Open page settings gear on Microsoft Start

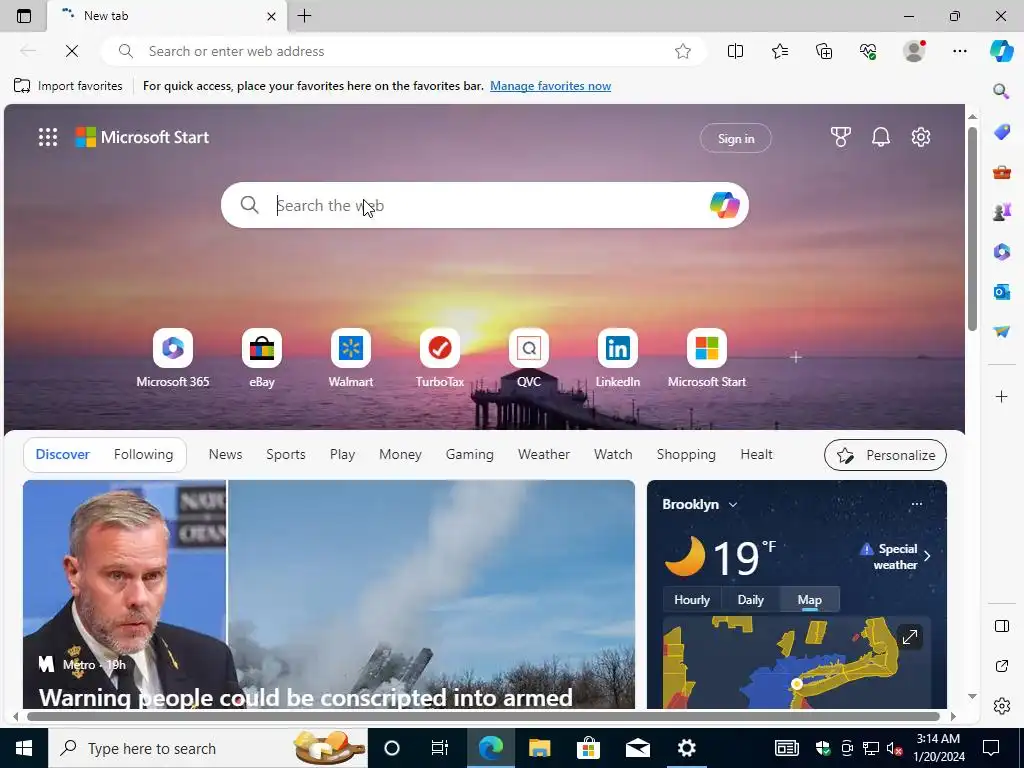click(x=921, y=137)
